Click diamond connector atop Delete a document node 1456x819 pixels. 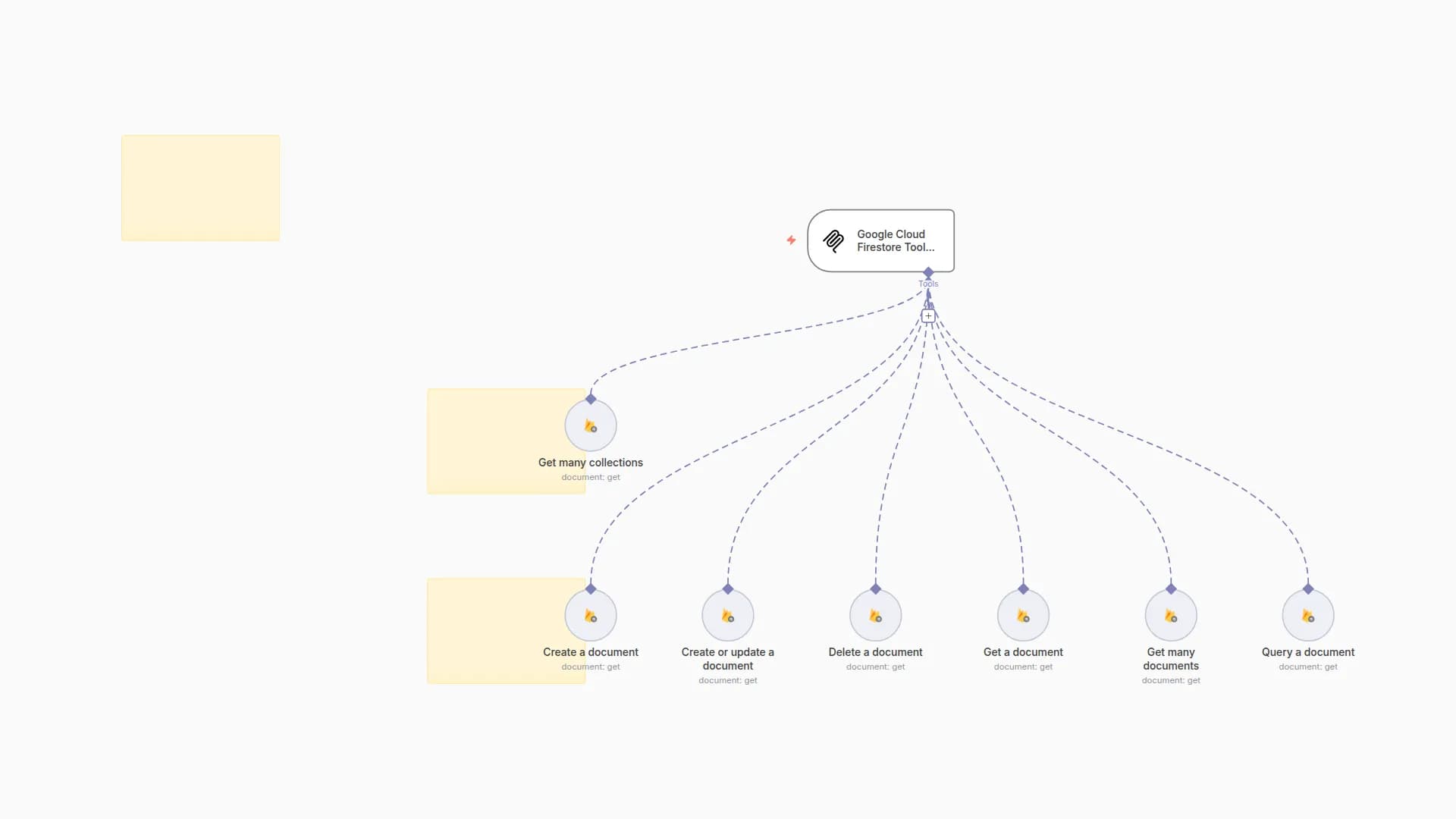[876, 588]
